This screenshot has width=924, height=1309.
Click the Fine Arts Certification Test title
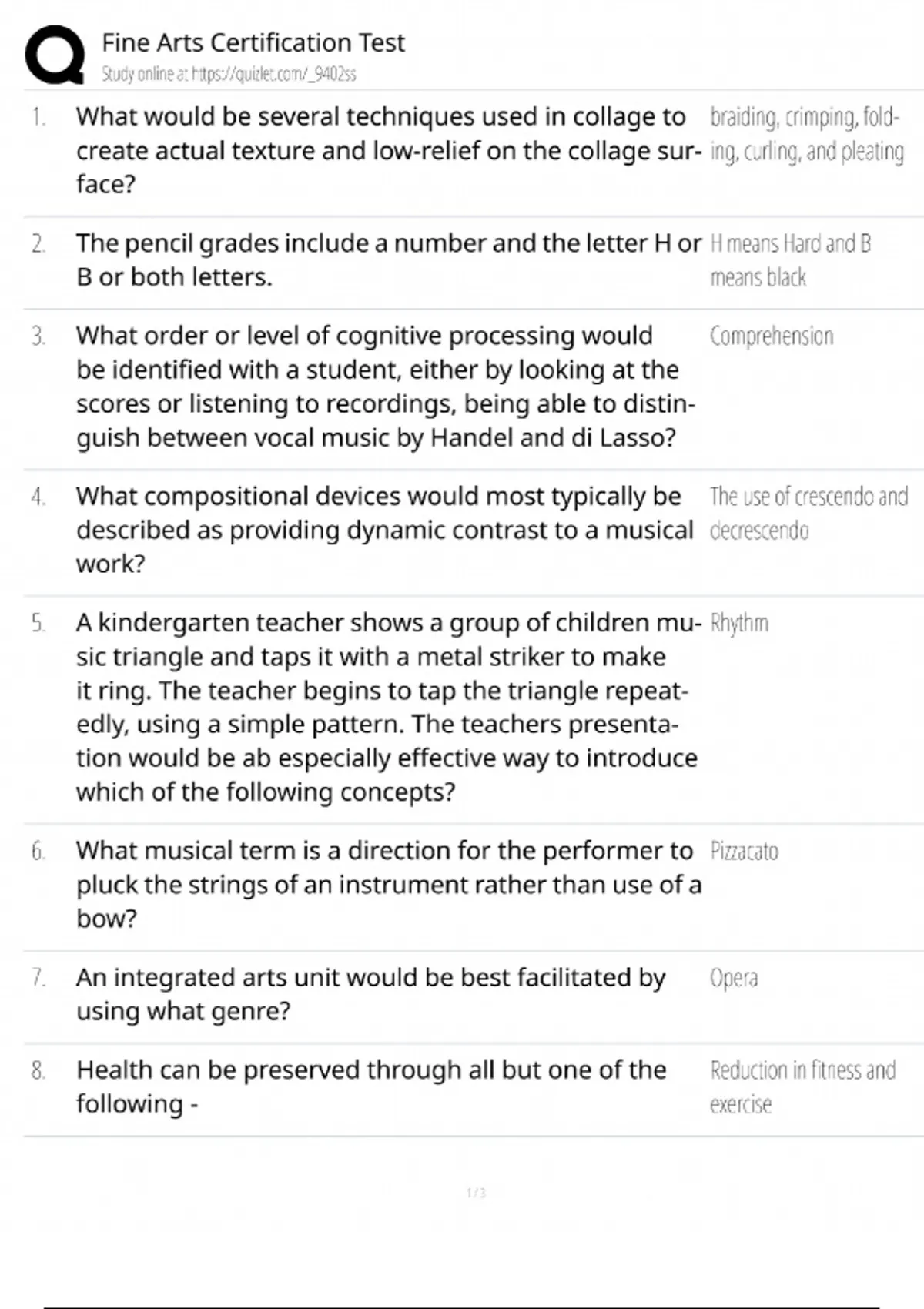[253, 42]
